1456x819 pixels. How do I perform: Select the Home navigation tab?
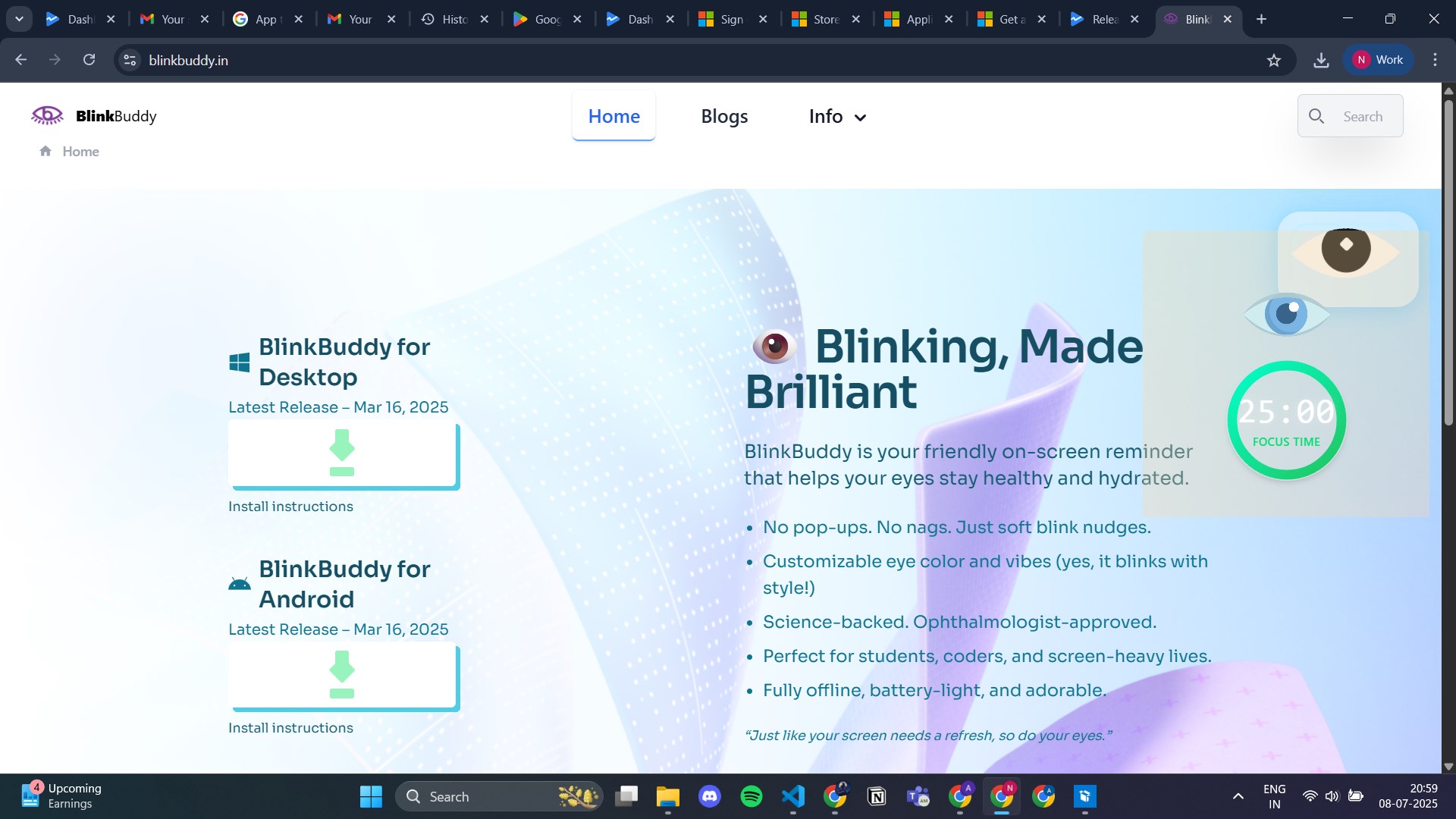613,116
